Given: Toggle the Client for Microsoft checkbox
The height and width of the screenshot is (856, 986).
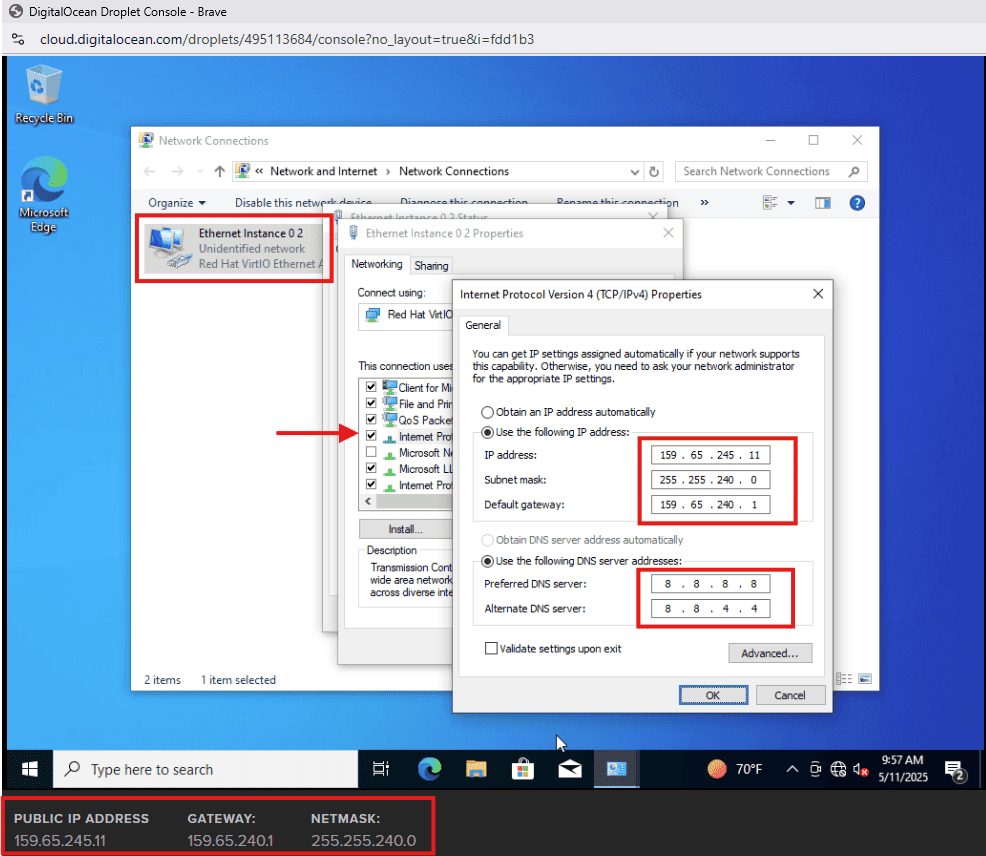Looking at the screenshot, I should pos(371,386).
